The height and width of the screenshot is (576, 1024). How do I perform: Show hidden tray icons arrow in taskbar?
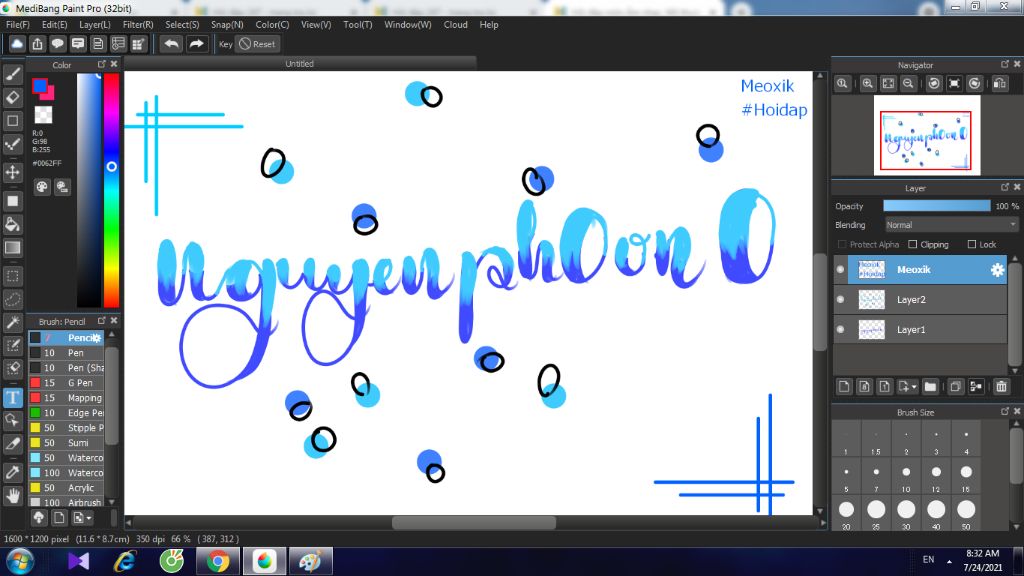pos(950,561)
